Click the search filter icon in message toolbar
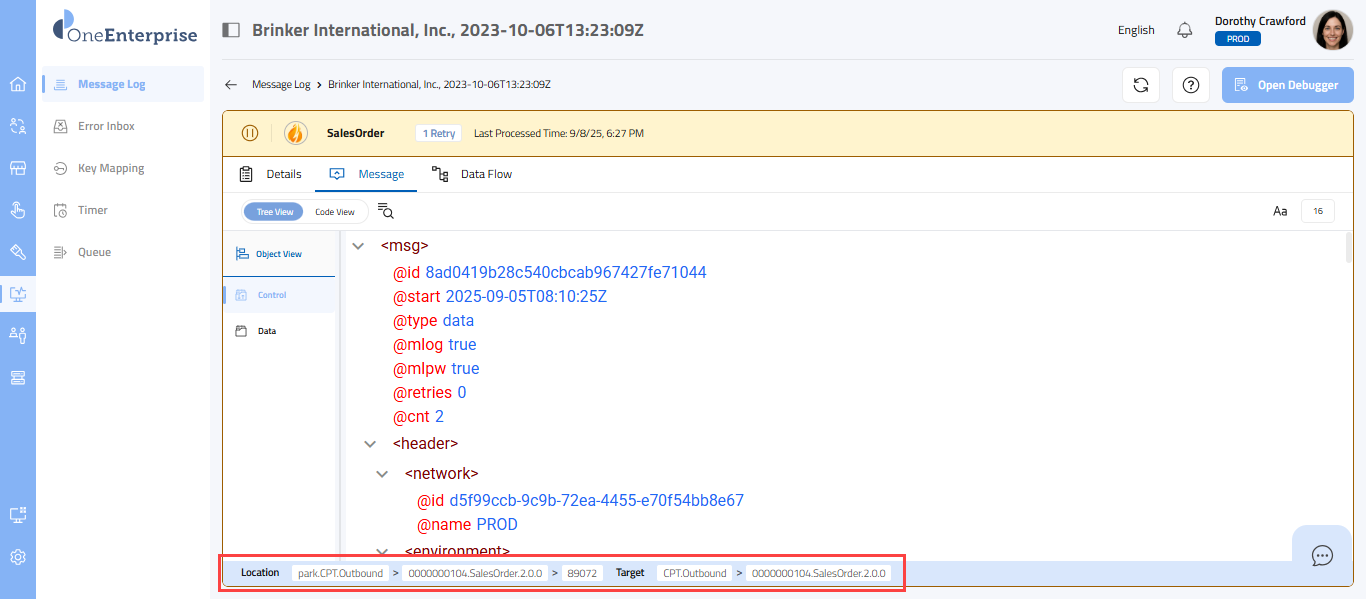 (386, 211)
